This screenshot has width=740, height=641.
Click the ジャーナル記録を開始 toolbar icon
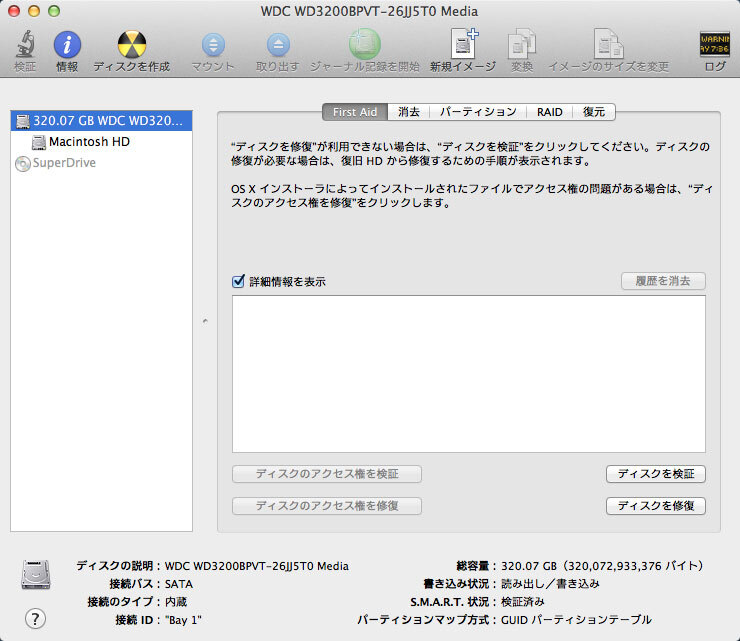click(x=364, y=44)
